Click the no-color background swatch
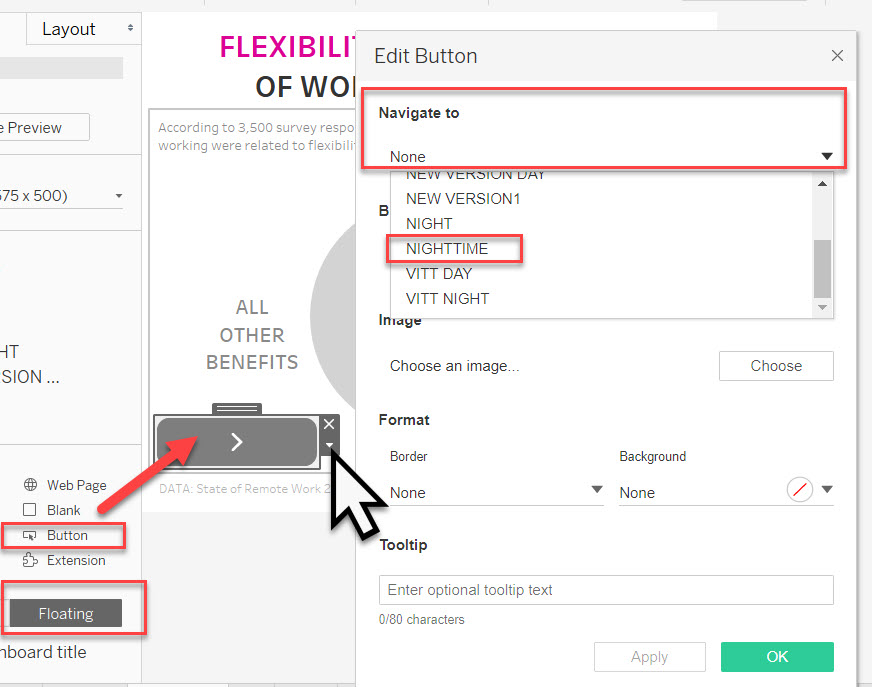This screenshot has width=872, height=687. [799, 491]
